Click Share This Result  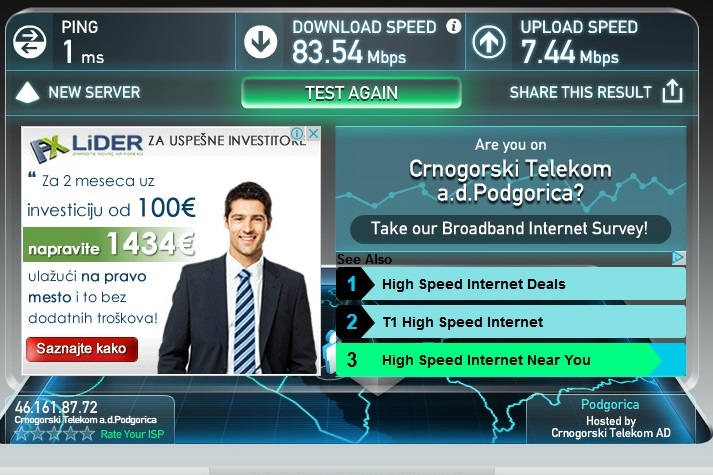[x=580, y=92]
